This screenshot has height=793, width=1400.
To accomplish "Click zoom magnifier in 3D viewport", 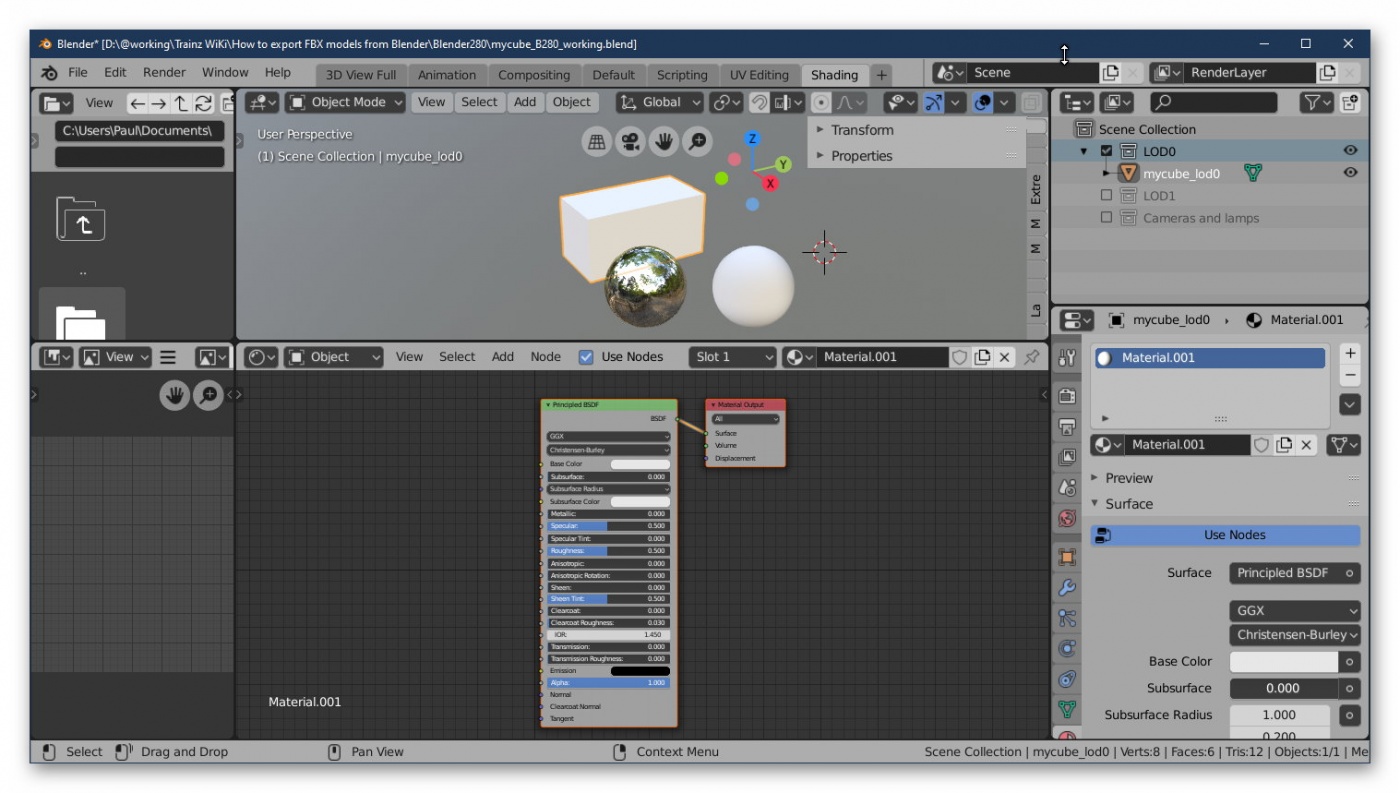I will click(697, 142).
